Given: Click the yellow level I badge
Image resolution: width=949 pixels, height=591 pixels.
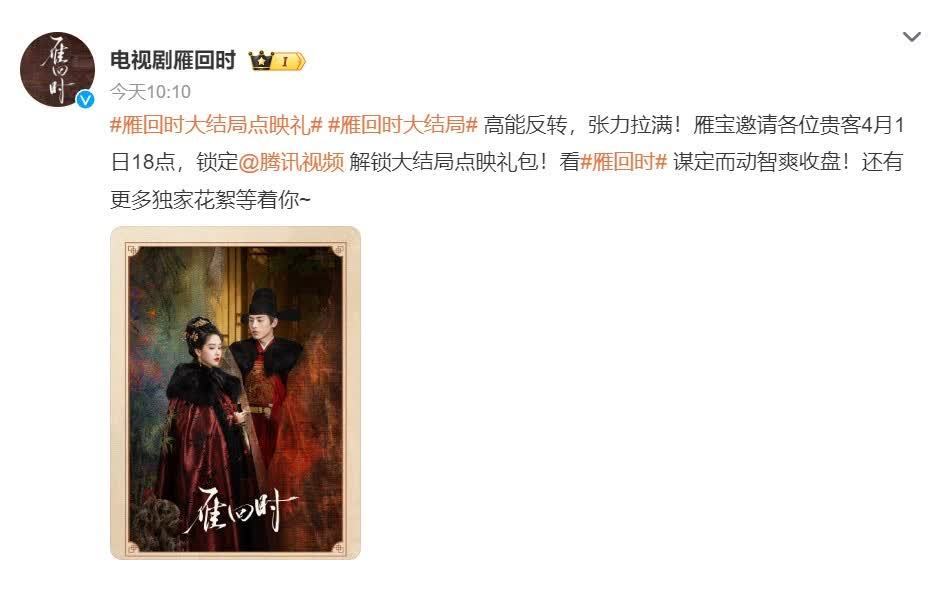Looking at the screenshot, I should pyautogui.click(x=289, y=61).
